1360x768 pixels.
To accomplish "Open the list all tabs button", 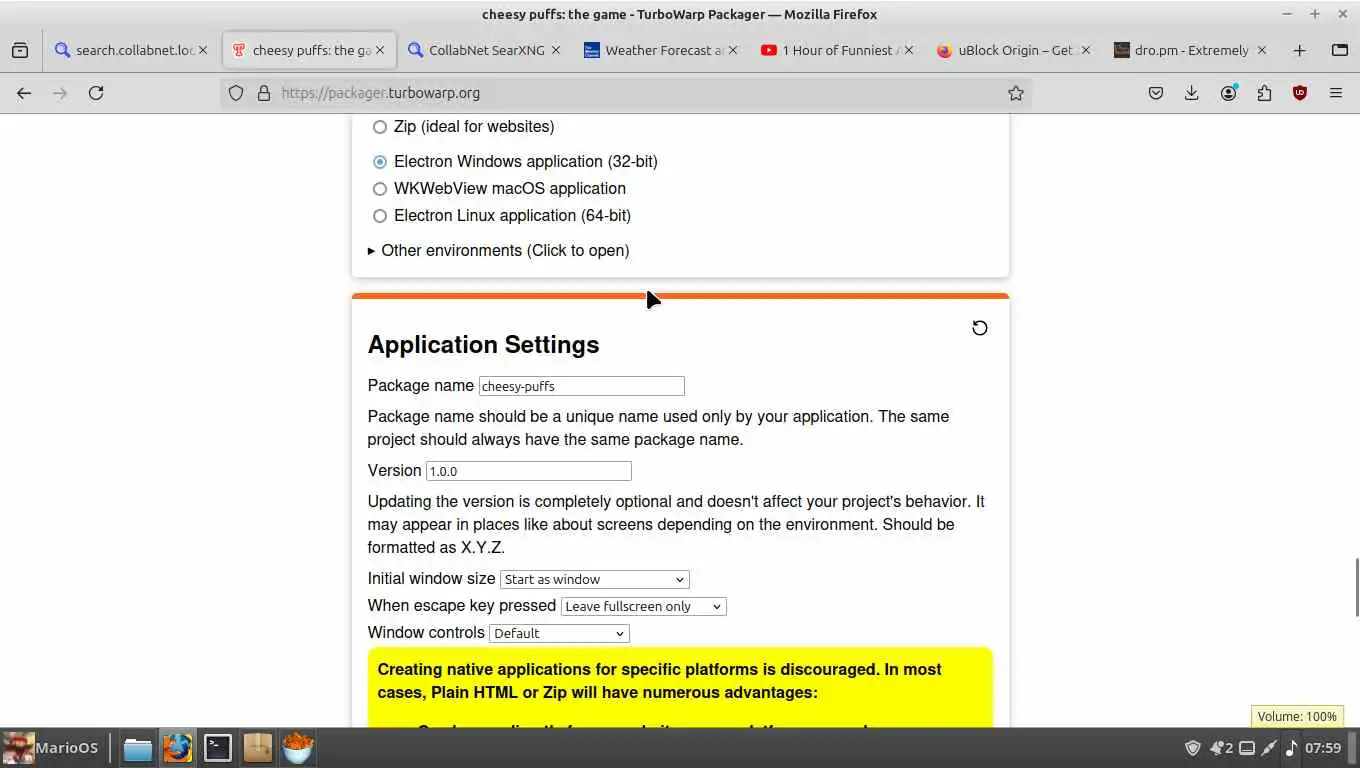I will [x=1340, y=50].
